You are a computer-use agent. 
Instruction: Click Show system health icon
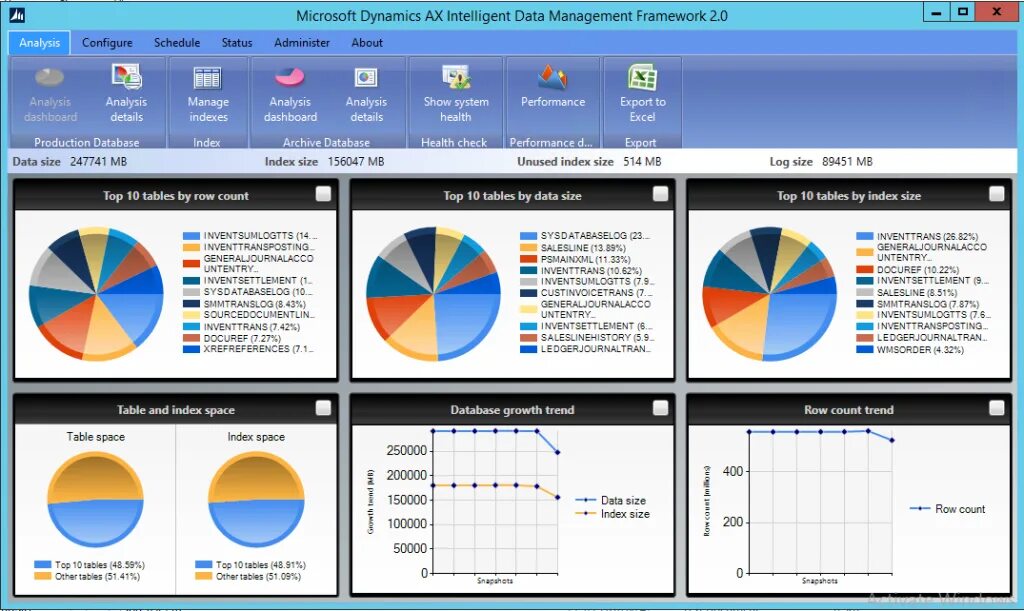click(x=456, y=78)
